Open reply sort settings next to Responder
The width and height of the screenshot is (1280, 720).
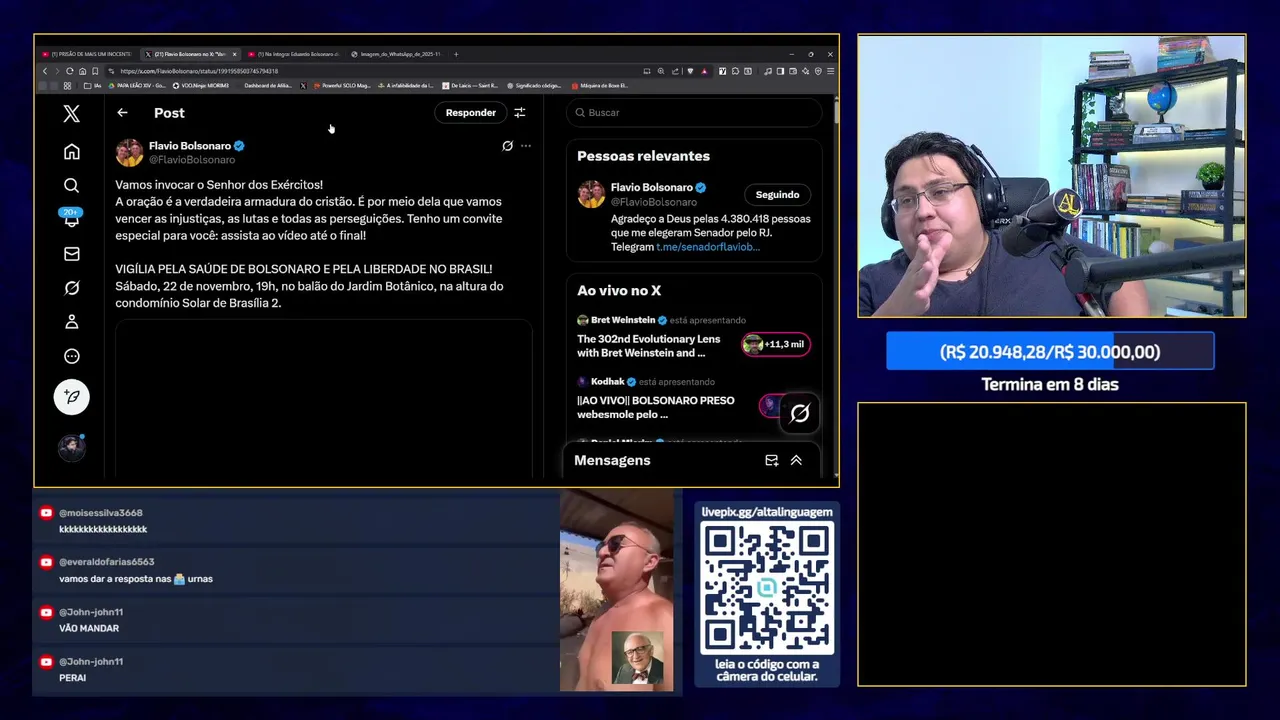pyautogui.click(x=519, y=113)
